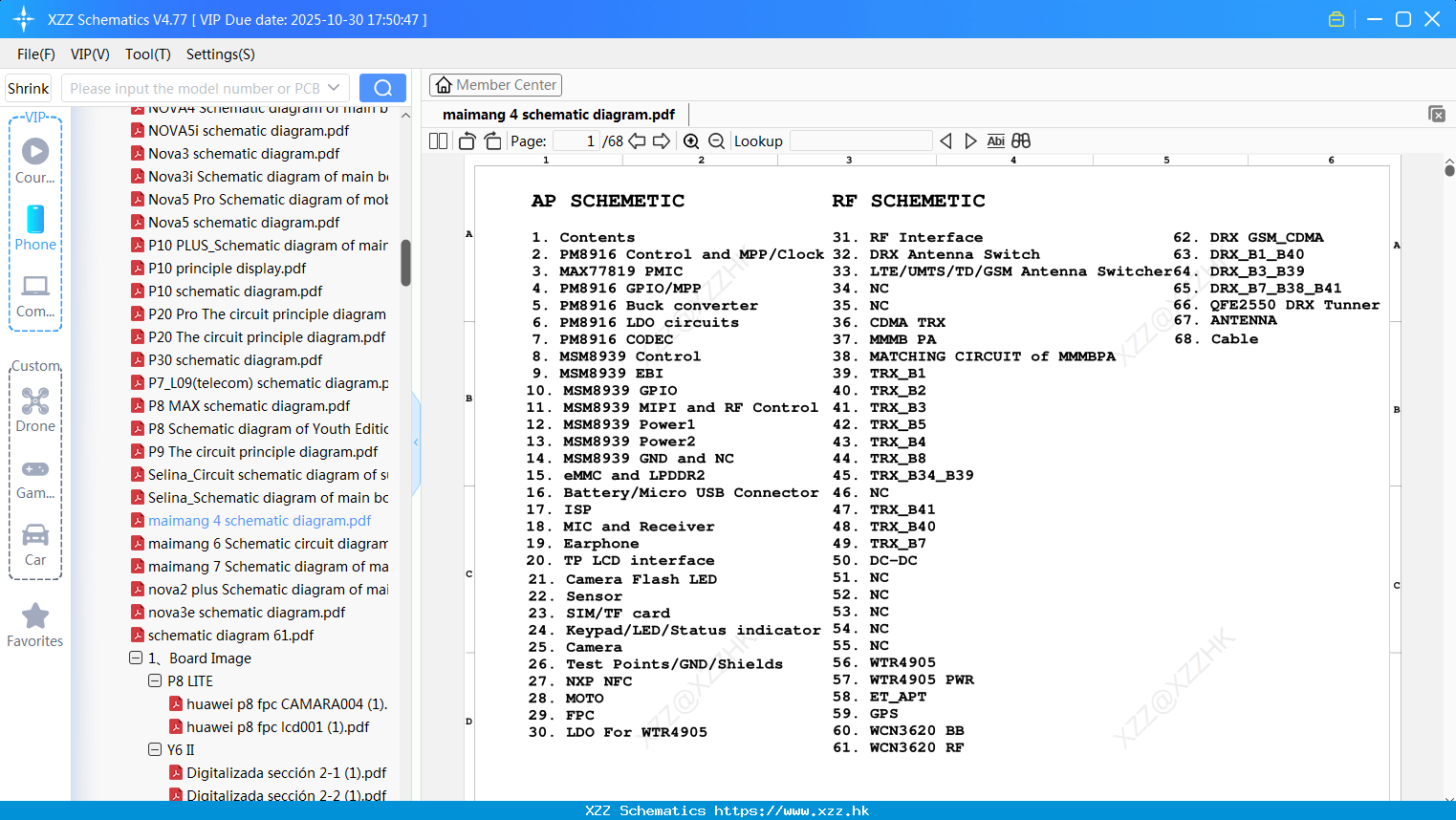Toggle the two-page view icon
Viewport: 1456px width, 820px height.
[x=438, y=141]
